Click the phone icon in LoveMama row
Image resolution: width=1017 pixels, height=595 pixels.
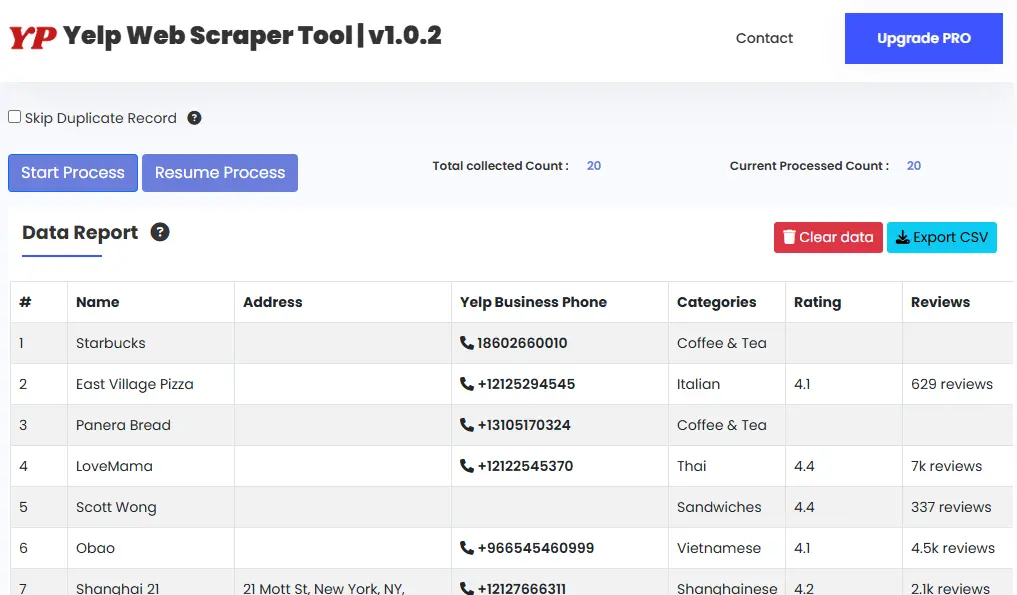pyautogui.click(x=466, y=466)
